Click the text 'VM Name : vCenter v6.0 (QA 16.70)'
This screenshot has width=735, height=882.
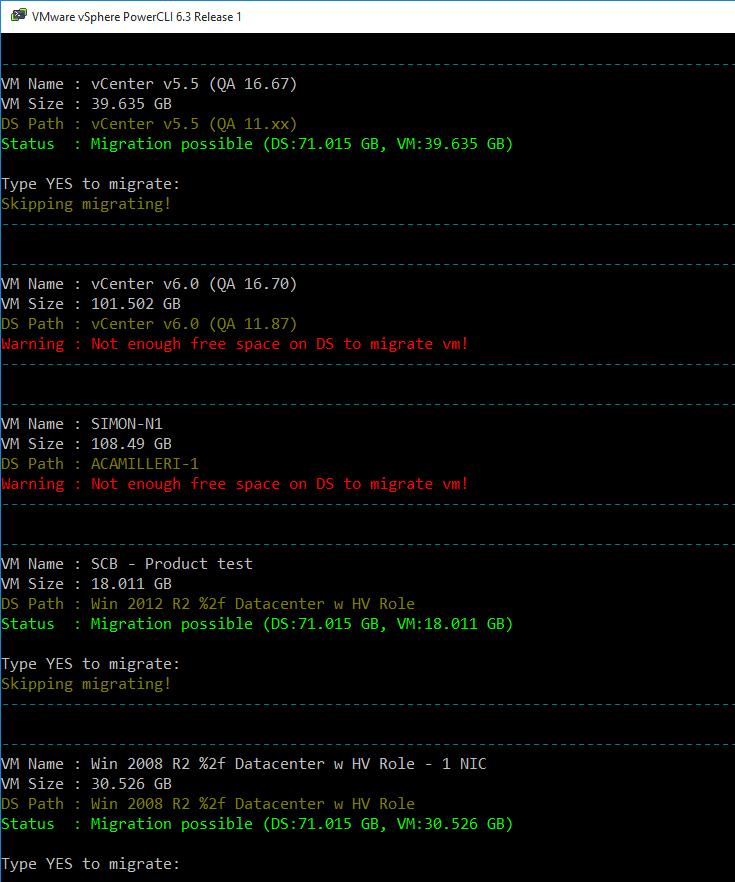pyautogui.click(x=149, y=284)
